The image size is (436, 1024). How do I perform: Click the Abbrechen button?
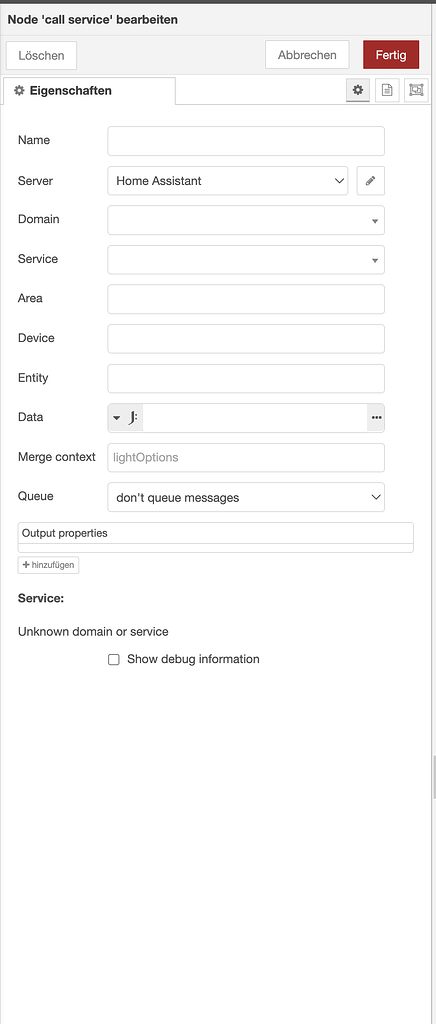tap(307, 55)
